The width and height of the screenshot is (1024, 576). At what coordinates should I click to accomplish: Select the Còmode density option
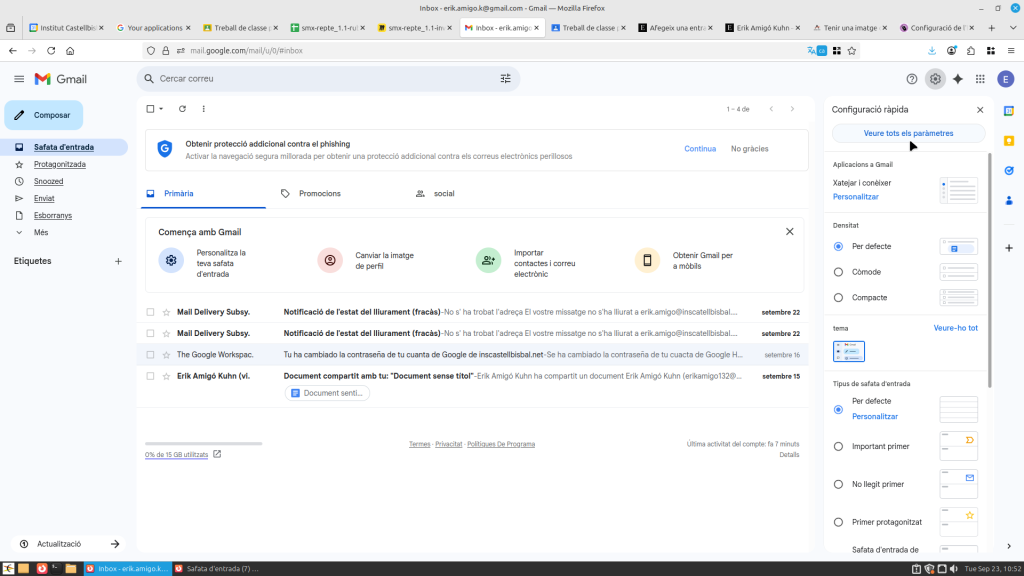(x=838, y=272)
